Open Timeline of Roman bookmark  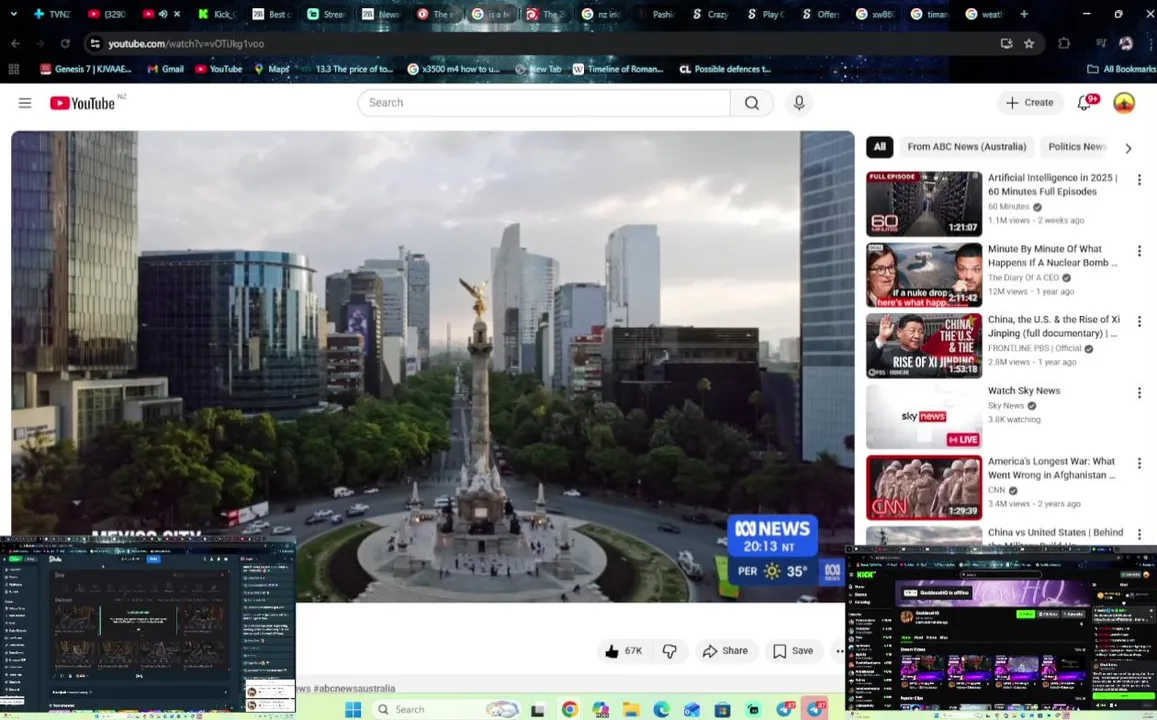tap(618, 69)
